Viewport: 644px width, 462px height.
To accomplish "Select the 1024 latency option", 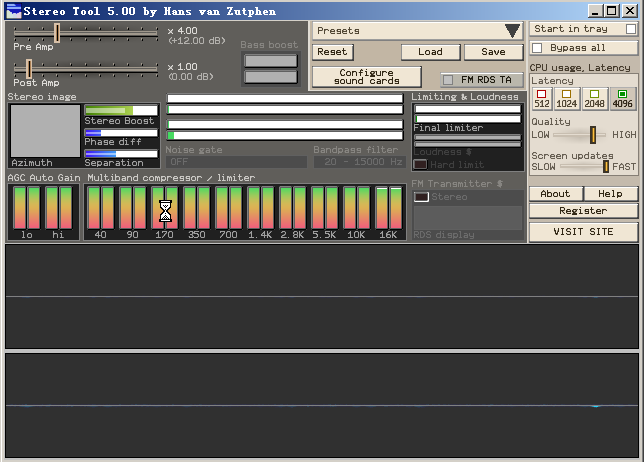I will (568, 98).
